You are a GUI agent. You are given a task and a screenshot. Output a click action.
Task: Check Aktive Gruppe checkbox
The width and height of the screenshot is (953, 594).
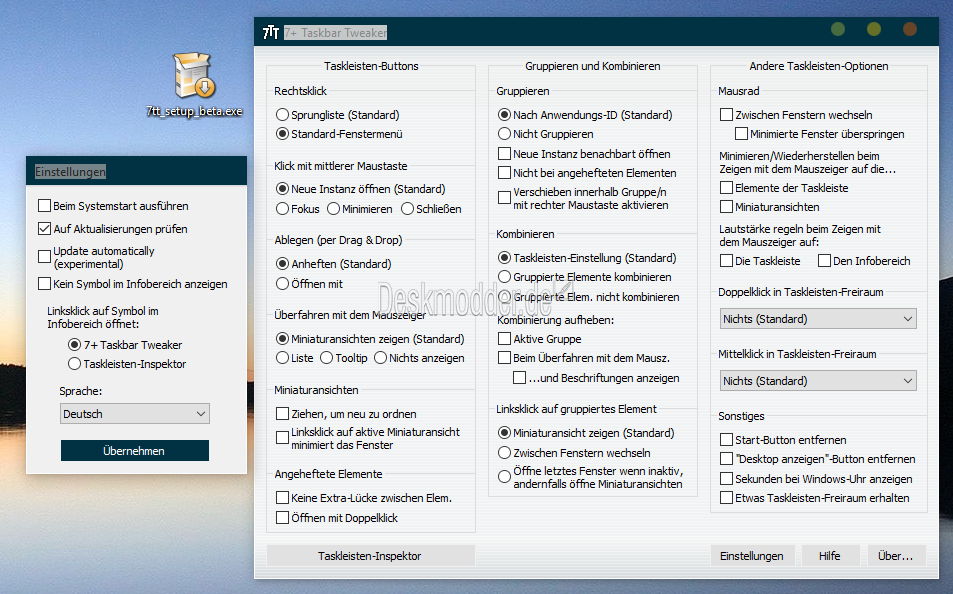(x=504, y=339)
